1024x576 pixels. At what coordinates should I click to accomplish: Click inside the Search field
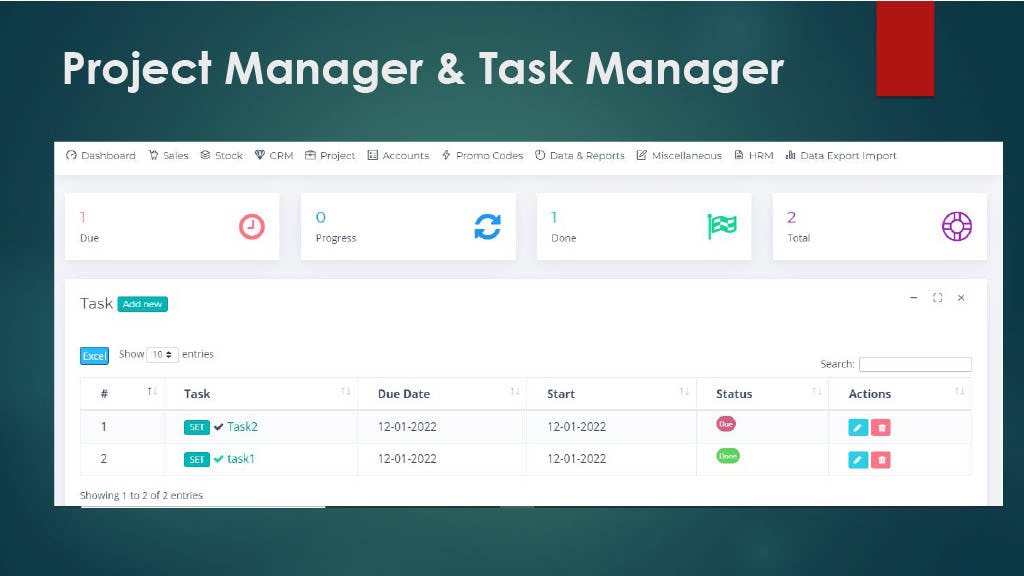915,363
